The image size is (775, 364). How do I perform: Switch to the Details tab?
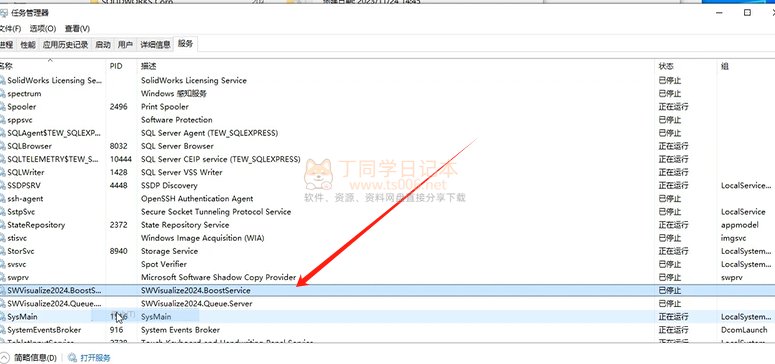coord(155,45)
